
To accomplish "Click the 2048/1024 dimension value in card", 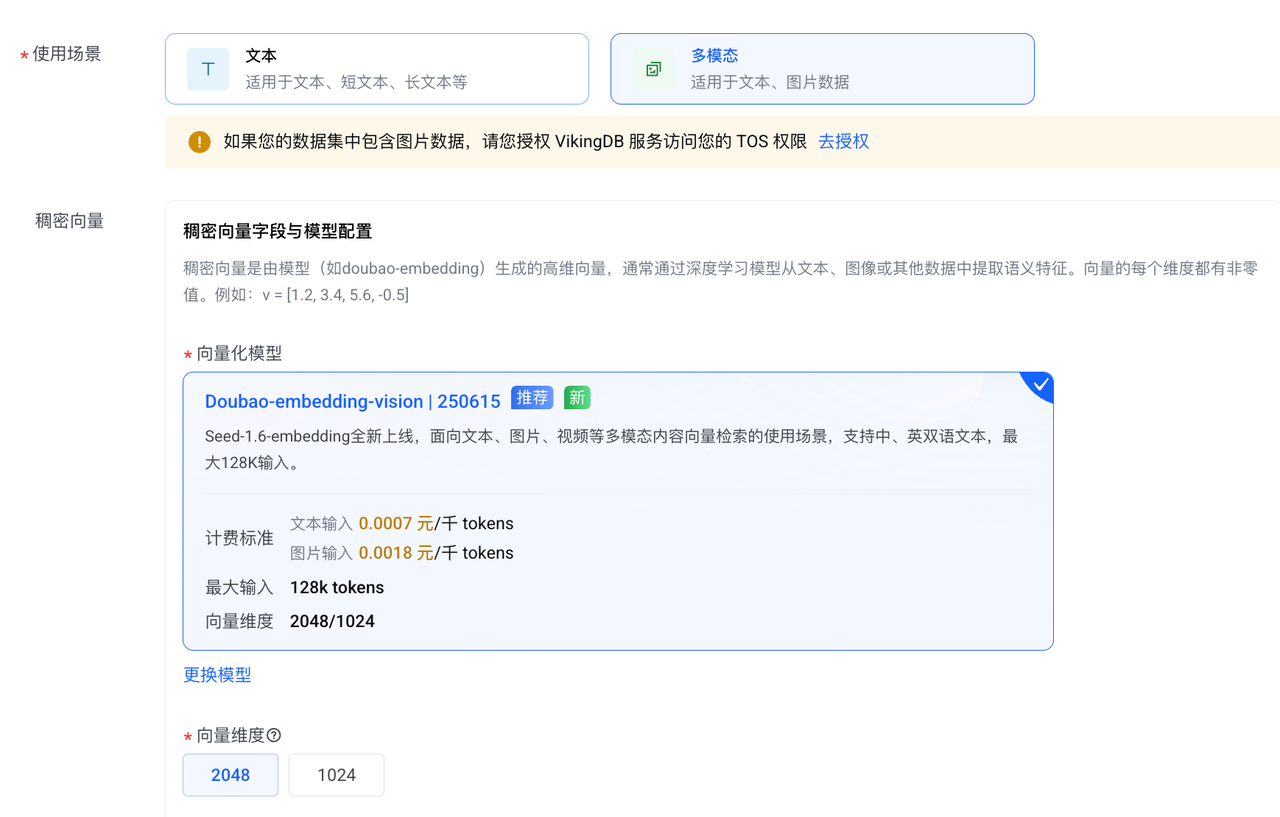I will pos(332,621).
